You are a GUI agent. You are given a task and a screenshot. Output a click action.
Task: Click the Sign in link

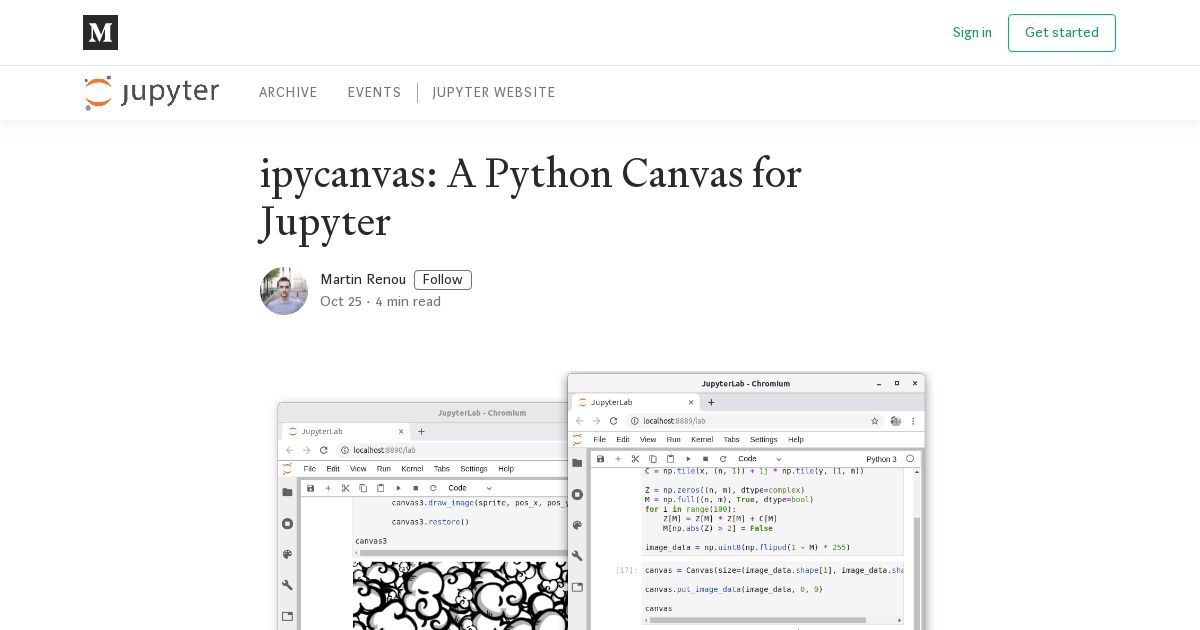[x=972, y=33]
